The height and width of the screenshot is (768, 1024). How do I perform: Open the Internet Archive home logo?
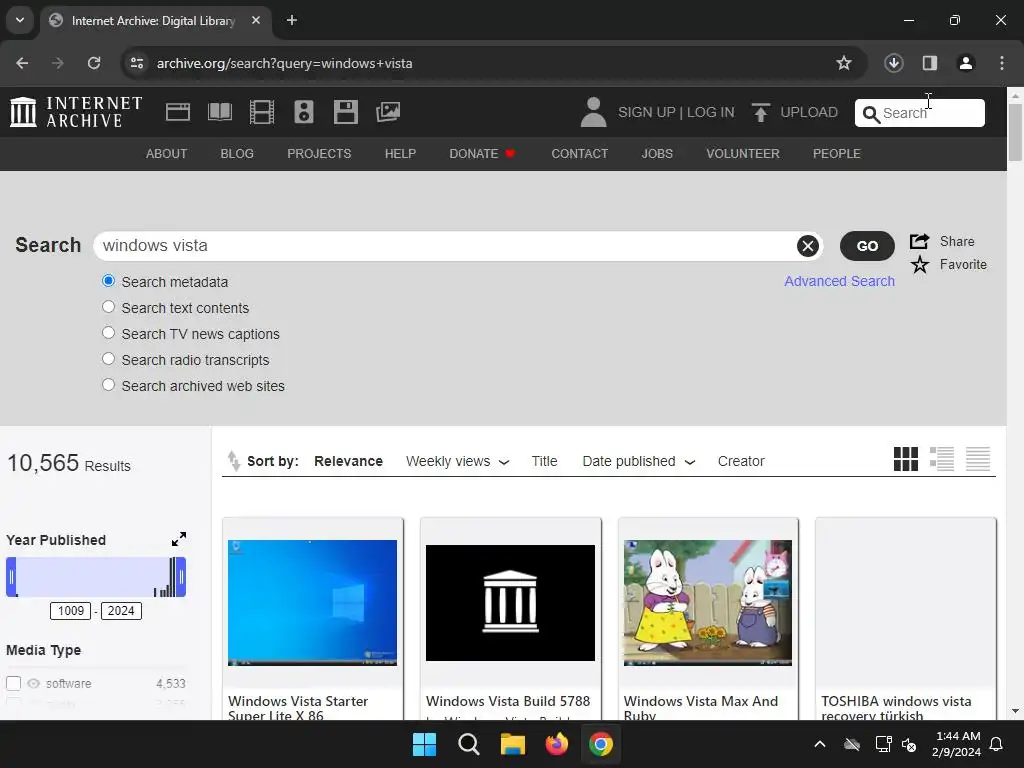[x=76, y=112]
